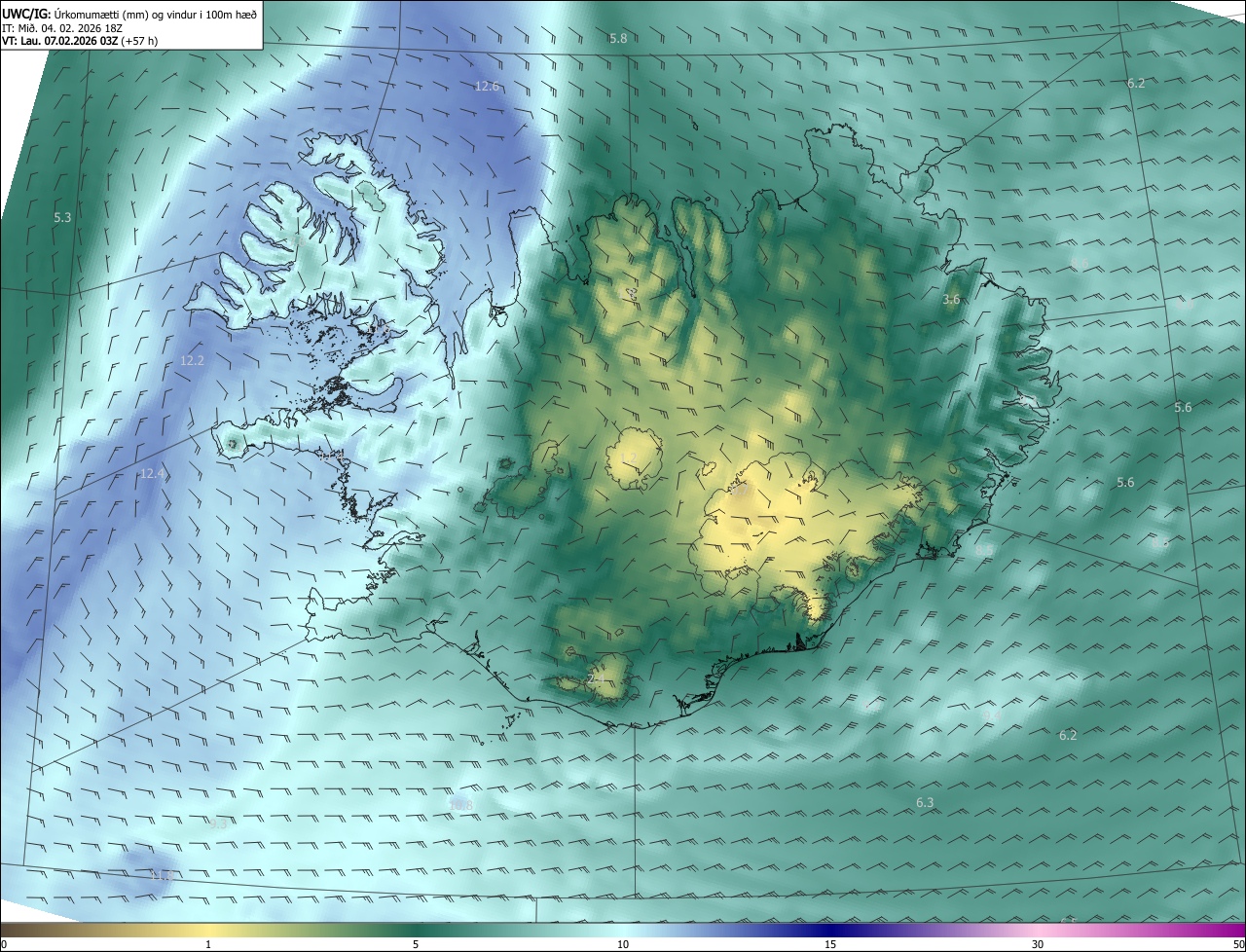
Task: Click the 5.8 value label at the top
Action: point(618,38)
